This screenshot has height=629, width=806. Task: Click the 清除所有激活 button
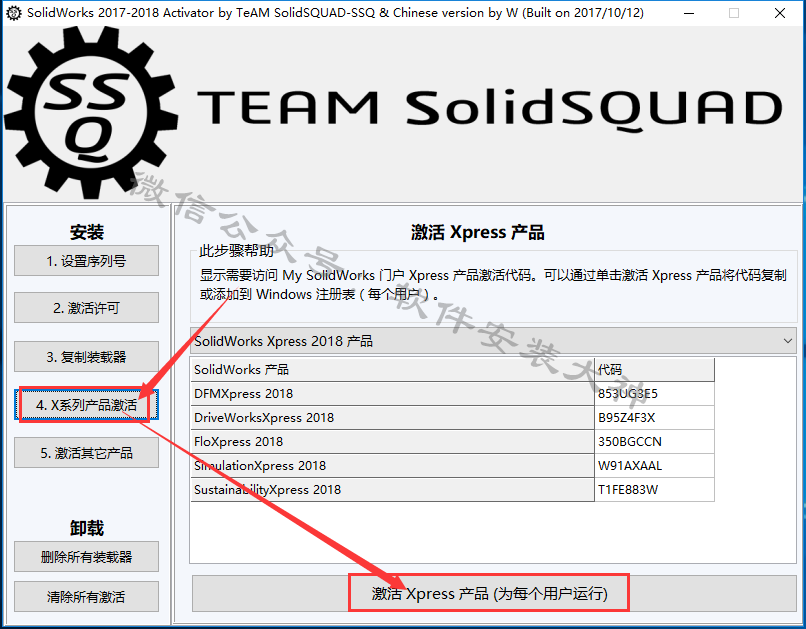[86, 597]
